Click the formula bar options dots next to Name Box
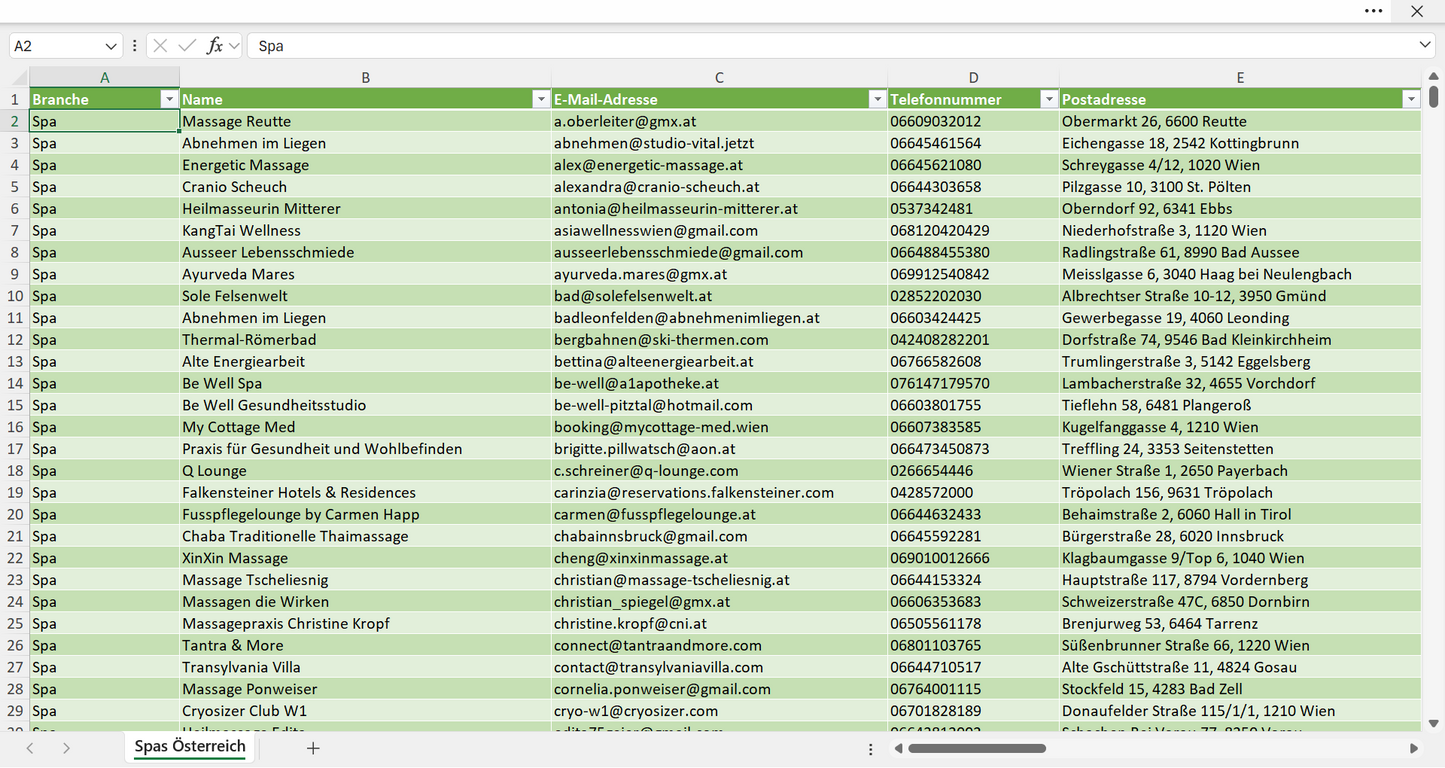The height and width of the screenshot is (768, 1445). click(x=134, y=46)
